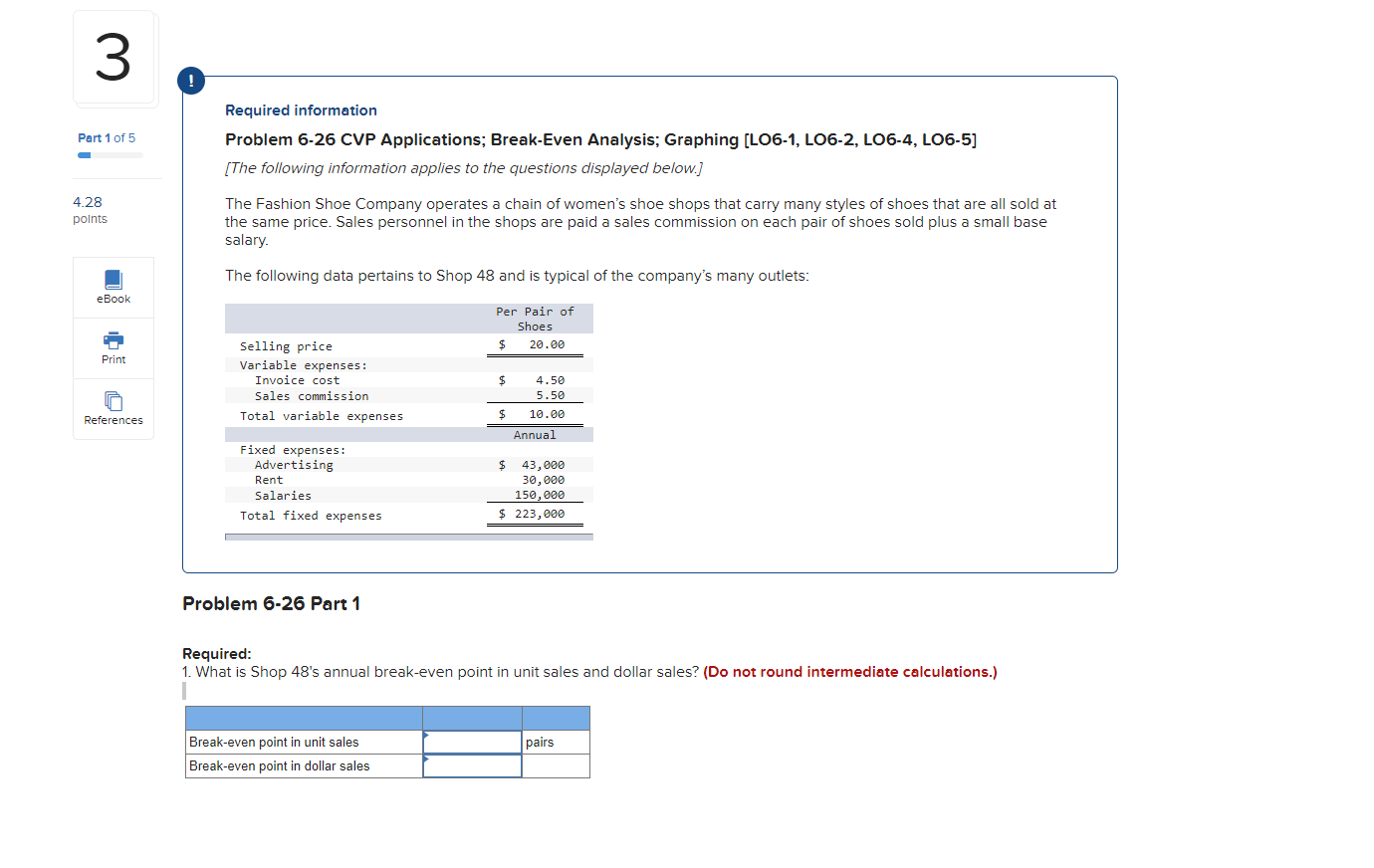
Task: Open the eBook resource
Action: 113,287
